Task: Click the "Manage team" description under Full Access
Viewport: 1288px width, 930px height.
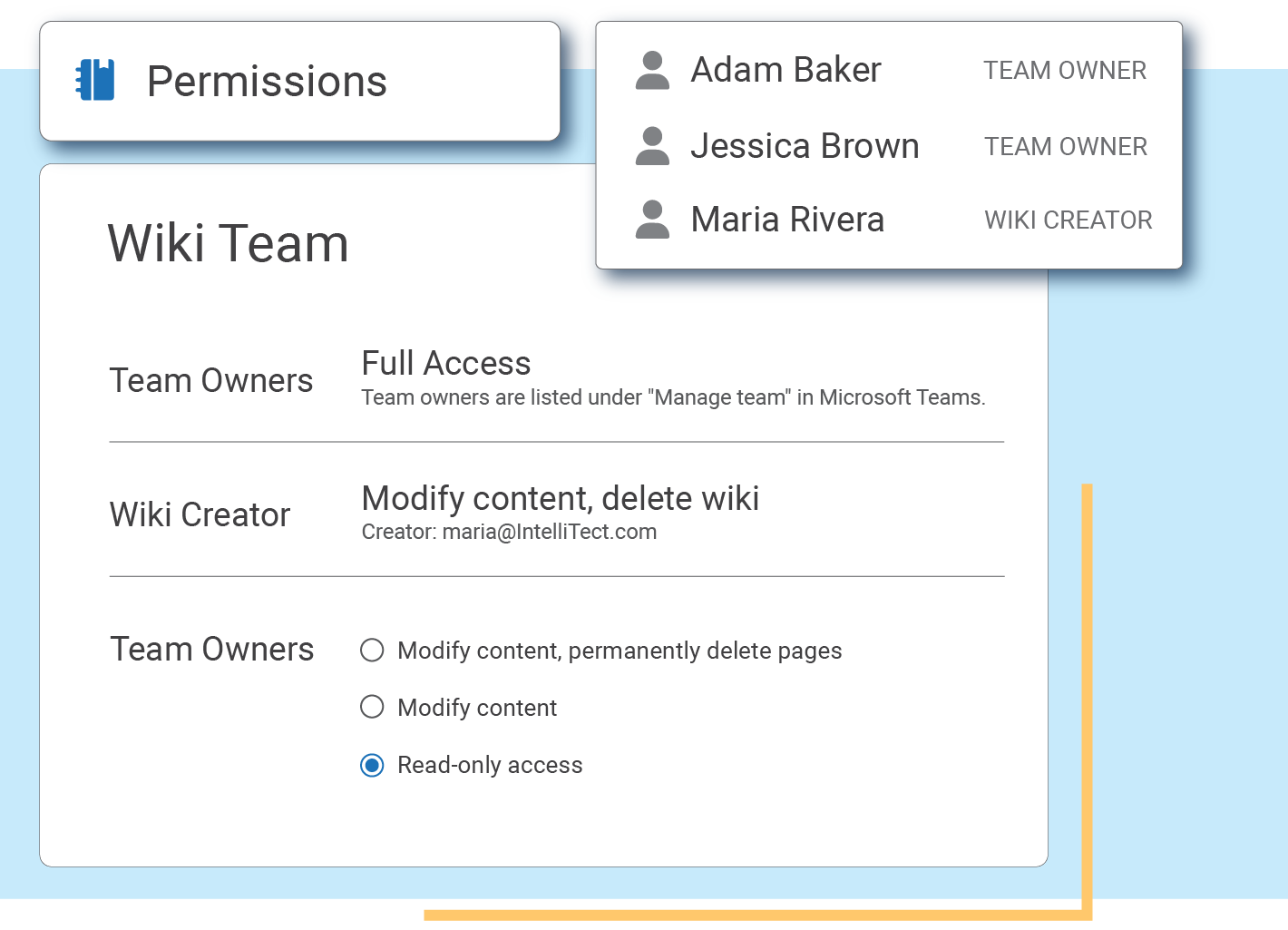Action: pos(672,397)
